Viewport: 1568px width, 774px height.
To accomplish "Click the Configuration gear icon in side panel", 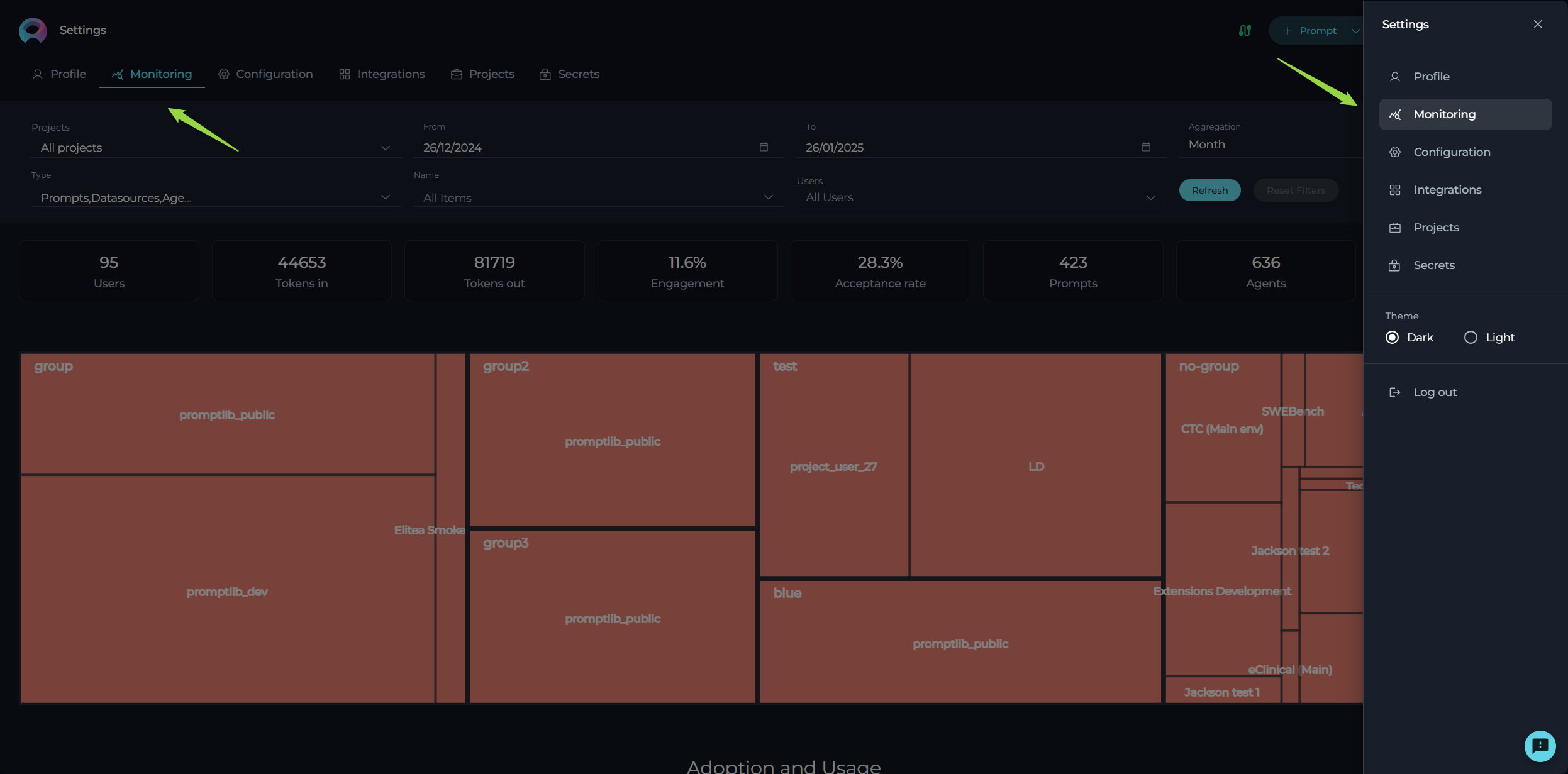I will click(1394, 152).
